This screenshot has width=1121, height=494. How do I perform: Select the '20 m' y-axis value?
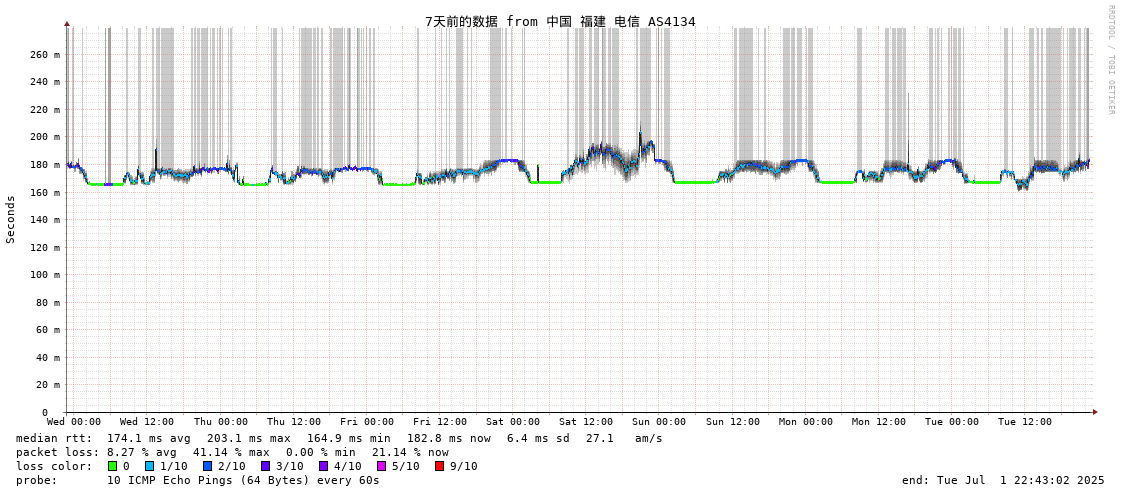(48, 385)
